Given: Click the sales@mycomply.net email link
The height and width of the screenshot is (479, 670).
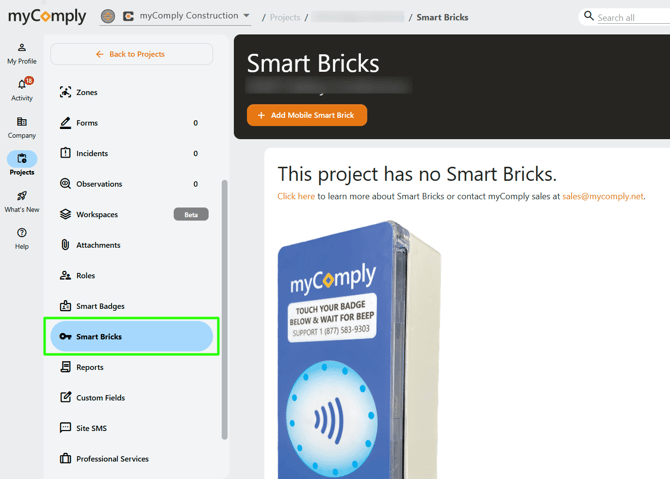Looking at the screenshot, I should click(x=603, y=196).
